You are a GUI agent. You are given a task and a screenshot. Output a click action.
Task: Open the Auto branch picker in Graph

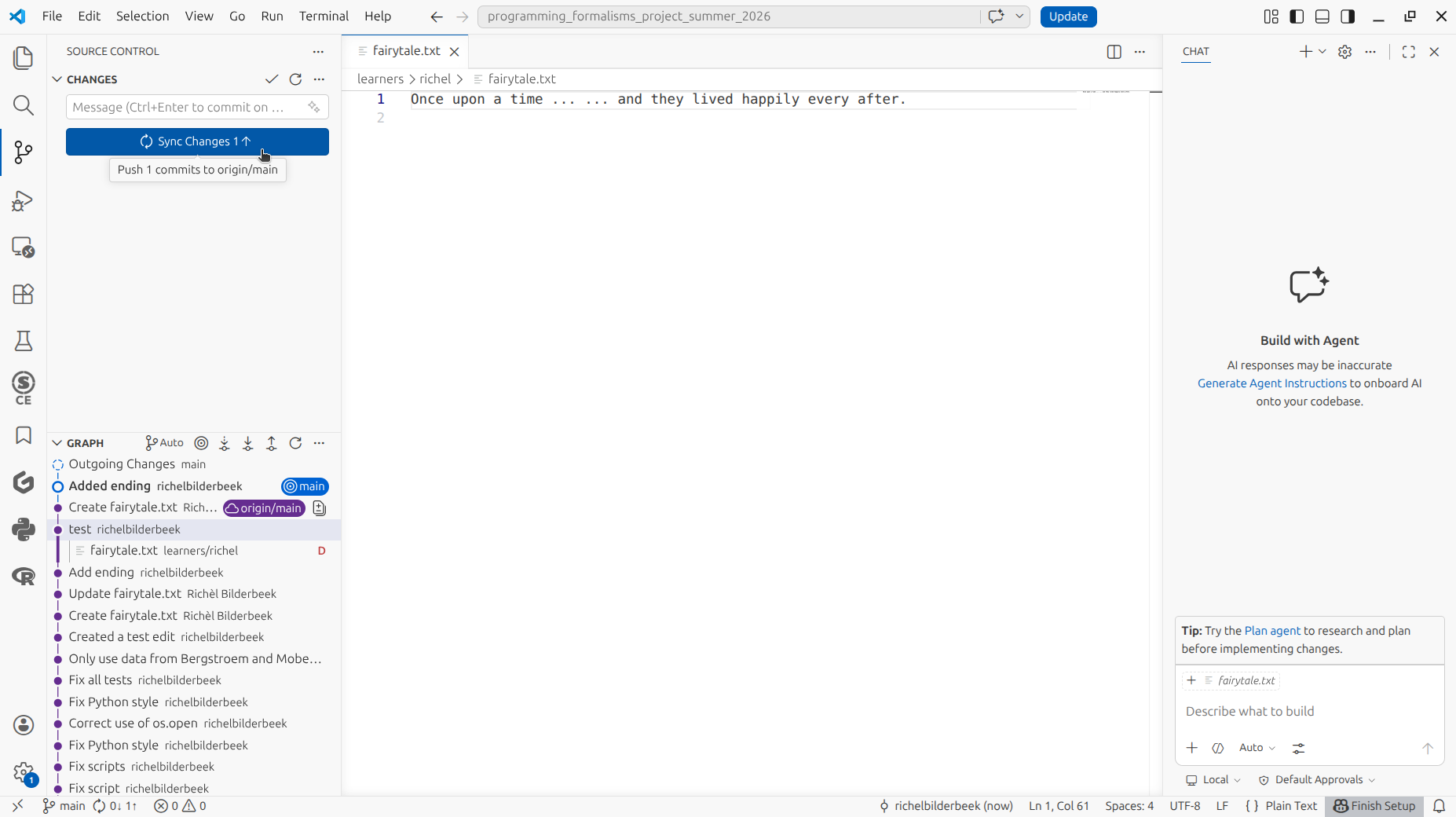click(x=164, y=443)
